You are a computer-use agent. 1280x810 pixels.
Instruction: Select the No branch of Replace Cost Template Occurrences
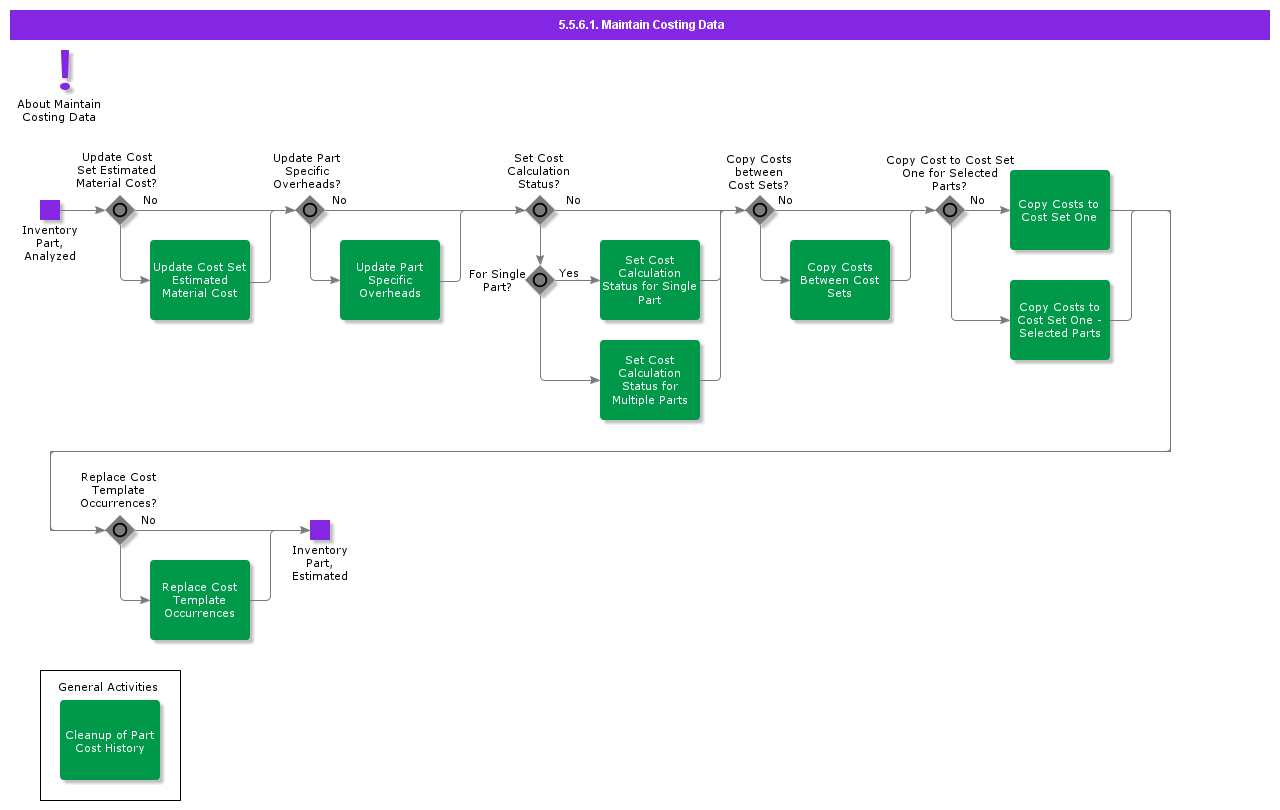pyautogui.click(x=148, y=520)
